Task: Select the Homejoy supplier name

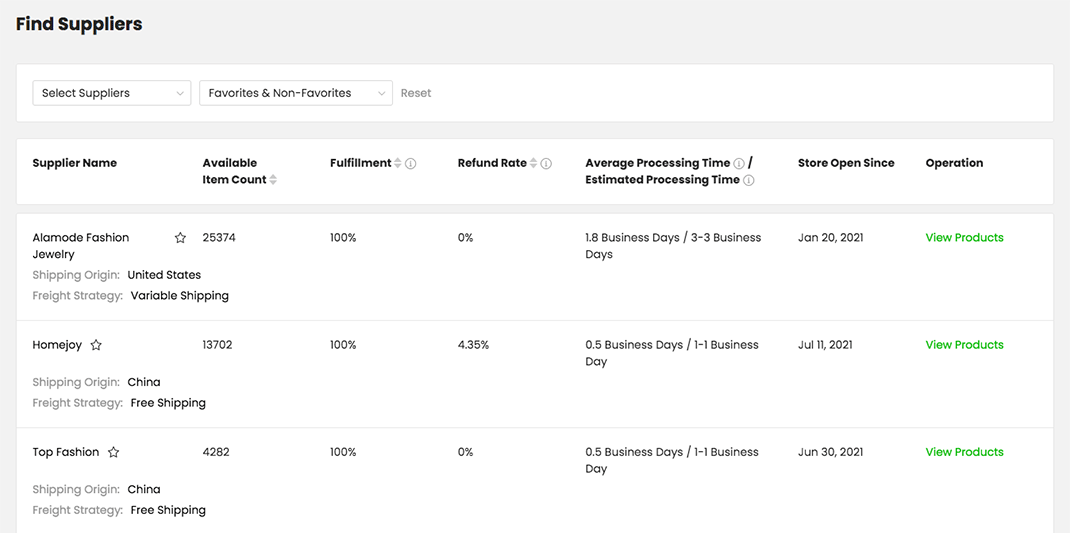Action: pyautogui.click(x=57, y=345)
